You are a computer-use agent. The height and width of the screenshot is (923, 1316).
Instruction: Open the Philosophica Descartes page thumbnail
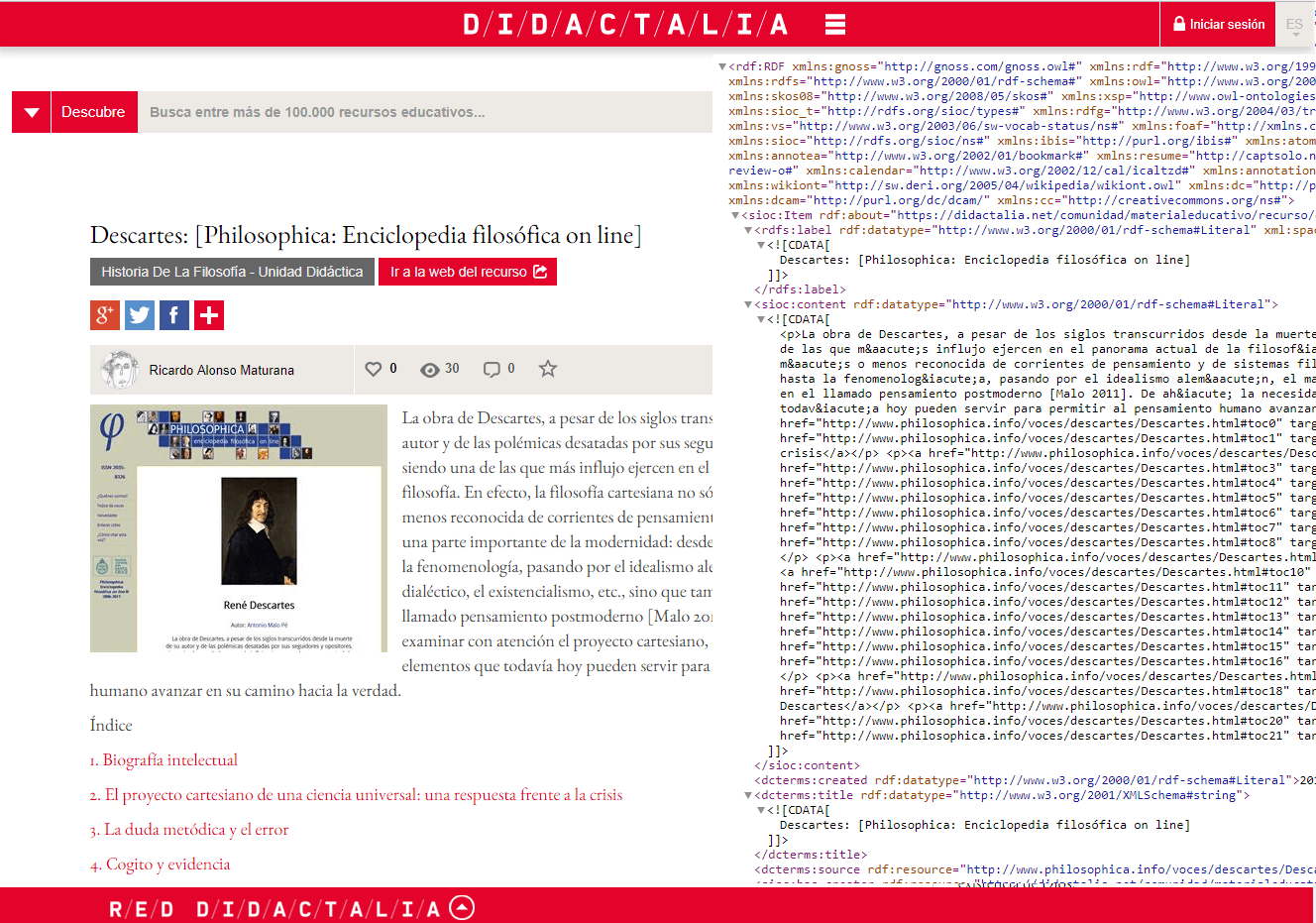[x=239, y=528]
